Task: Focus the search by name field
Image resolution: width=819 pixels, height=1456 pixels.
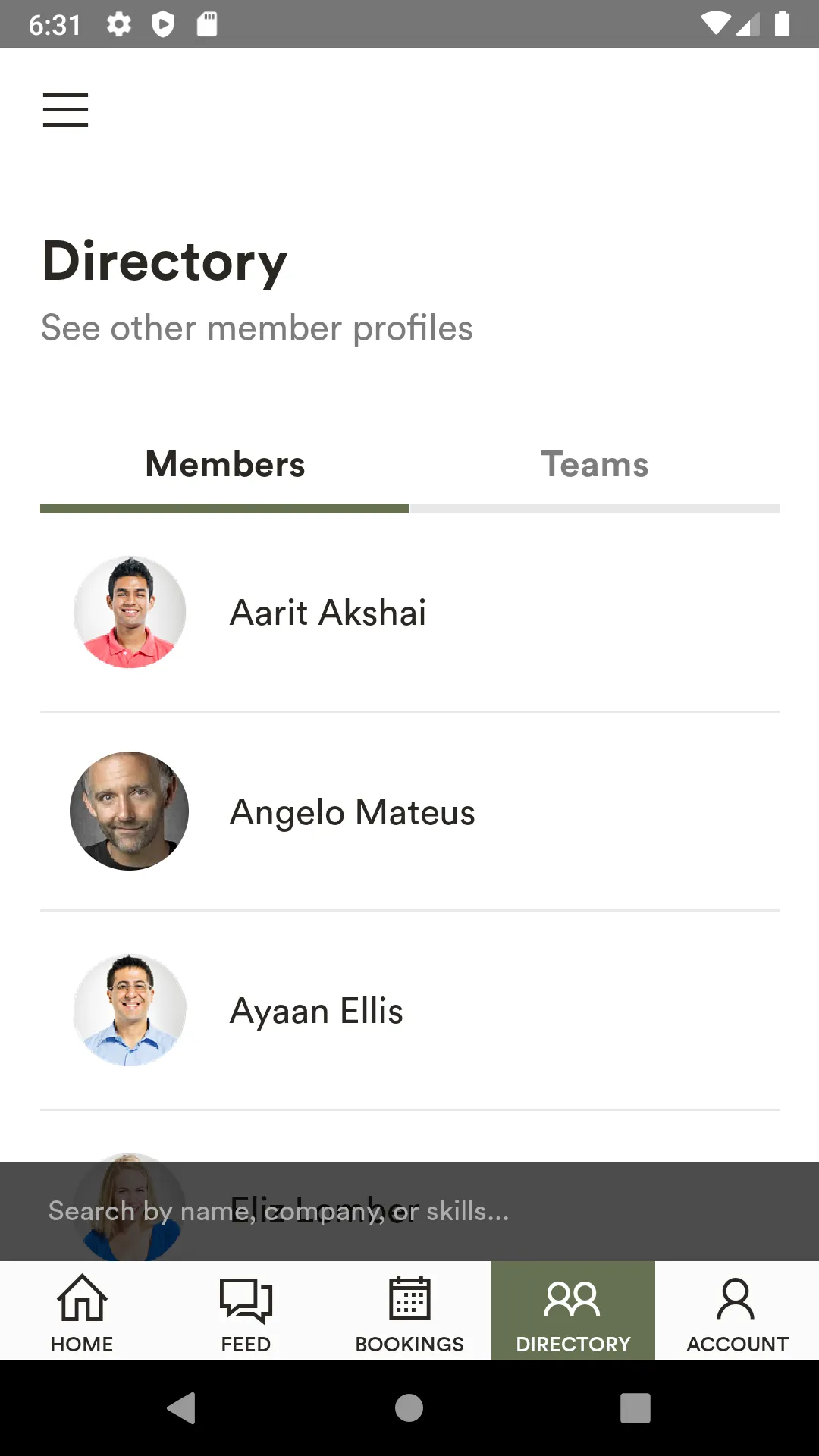Action: (409, 1211)
